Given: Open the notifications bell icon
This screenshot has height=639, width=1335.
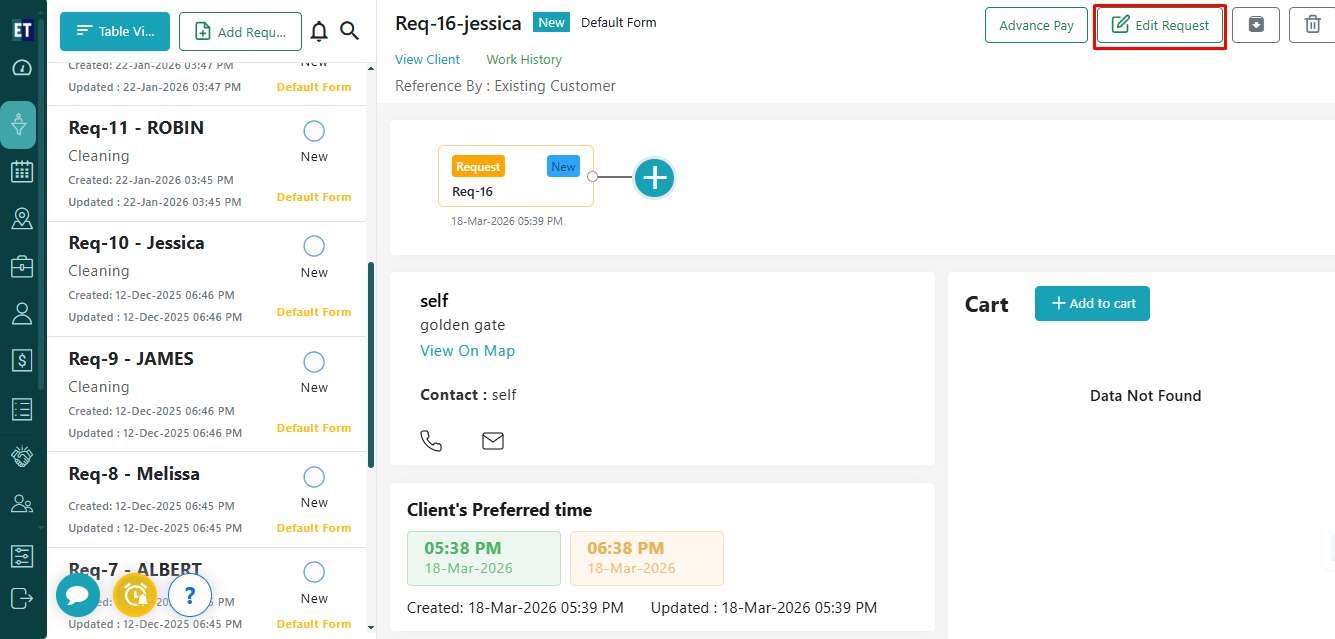Looking at the screenshot, I should [x=319, y=32].
